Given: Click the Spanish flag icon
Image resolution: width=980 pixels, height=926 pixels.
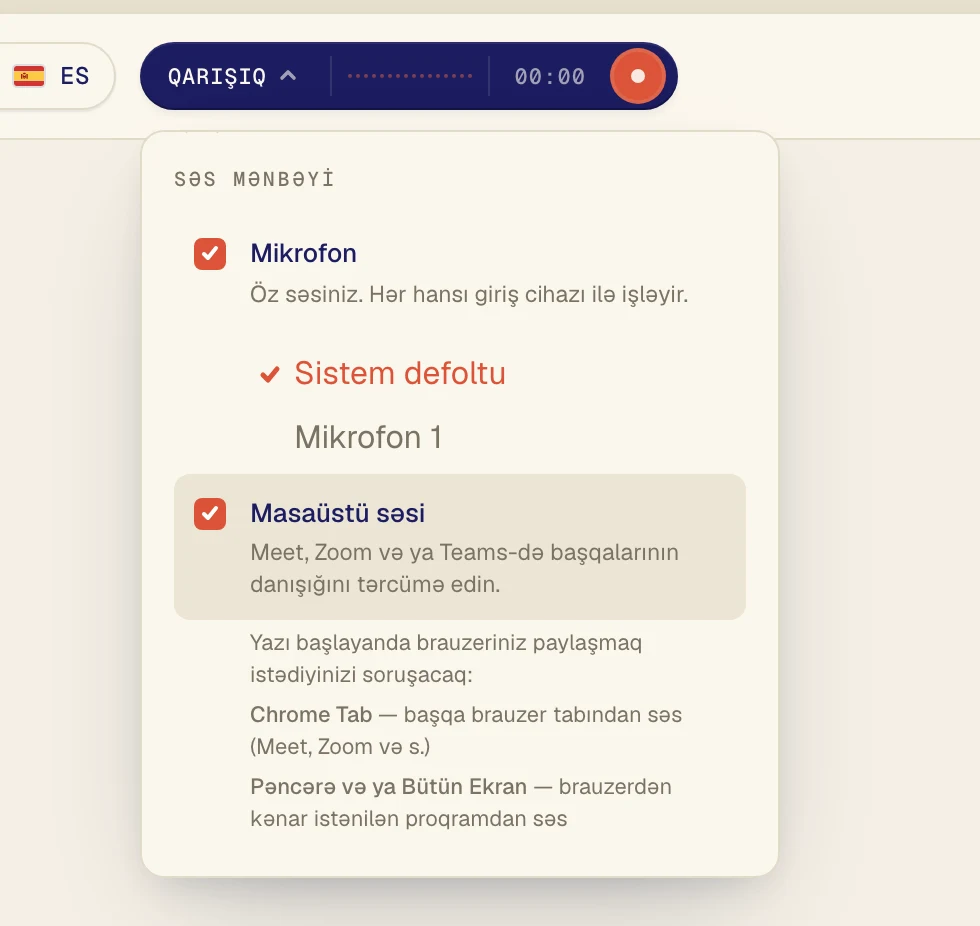Looking at the screenshot, I should point(29,76).
